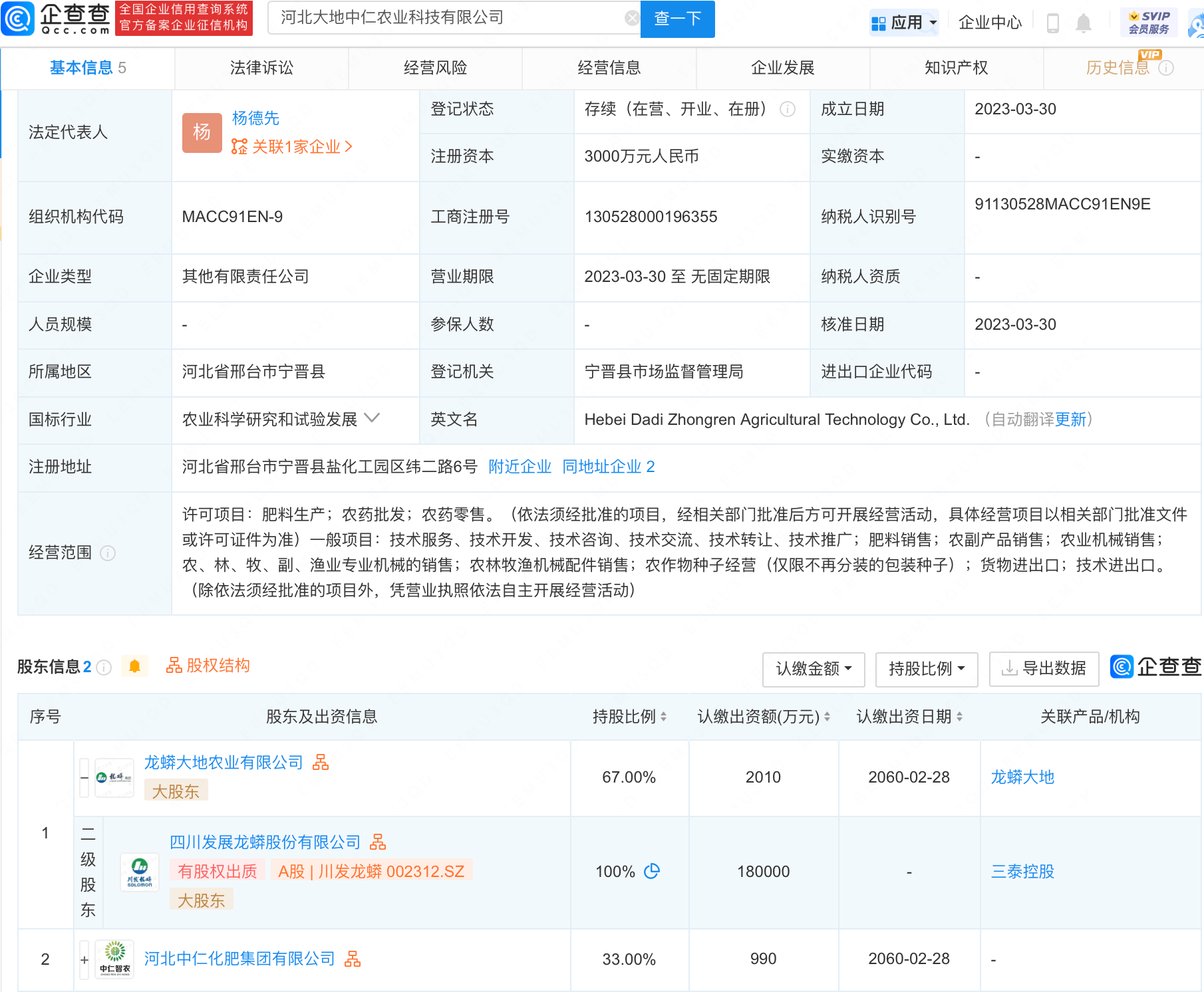
Task: Open the 历史信息 VIP tab
Action: click(1118, 68)
